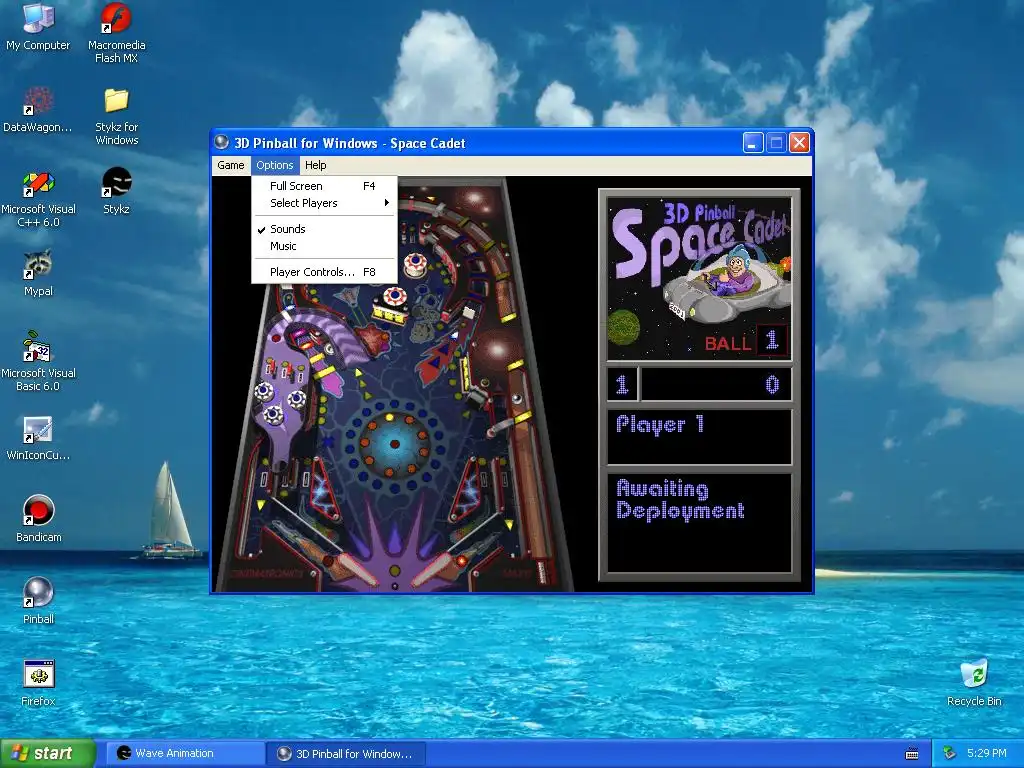The width and height of the screenshot is (1024, 768).
Task: Open the My Computer desktop icon
Action: (x=38, y=27)
